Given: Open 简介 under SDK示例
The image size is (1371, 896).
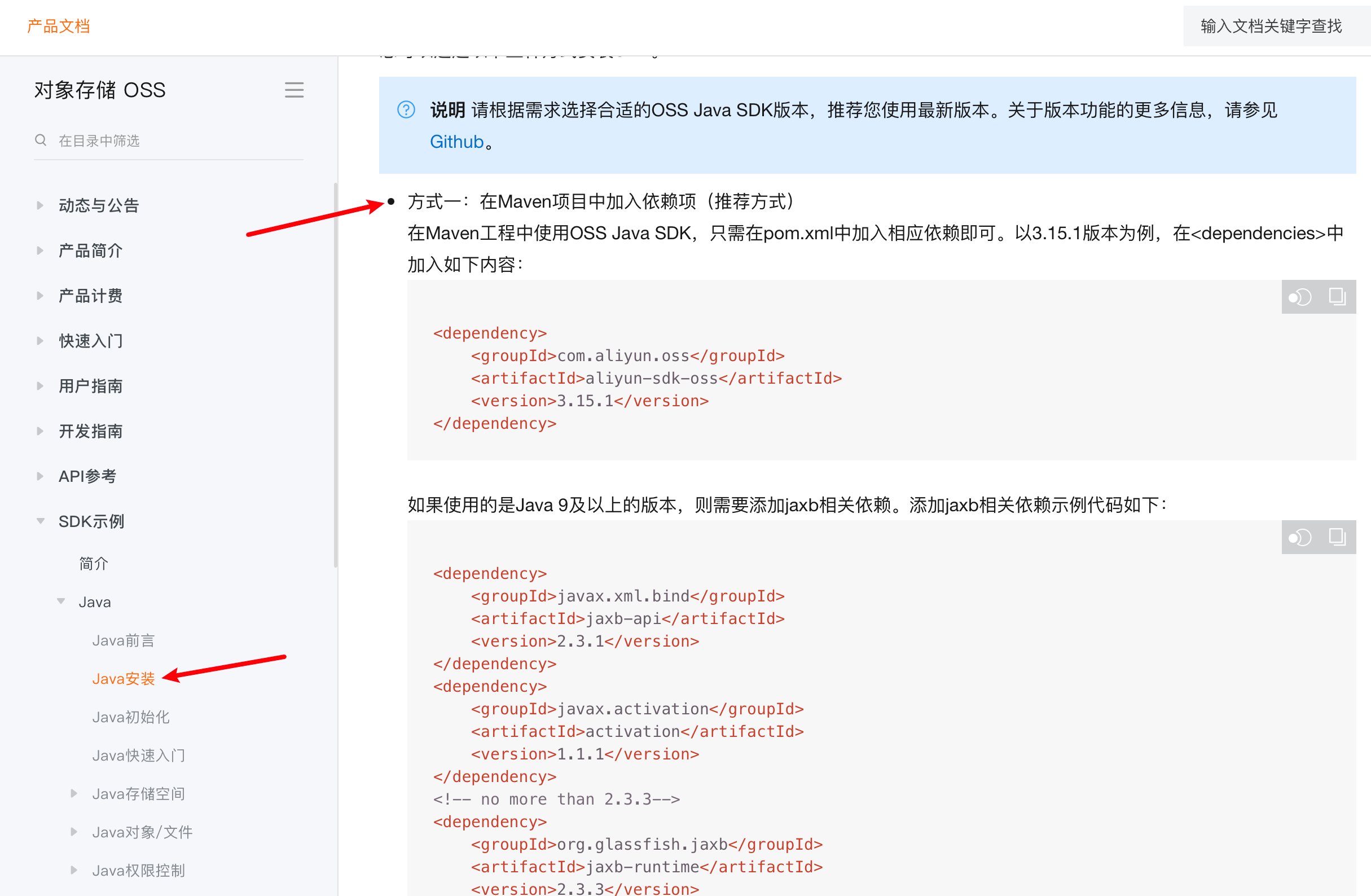Looking at the screenshot, I should click(93, 564).
